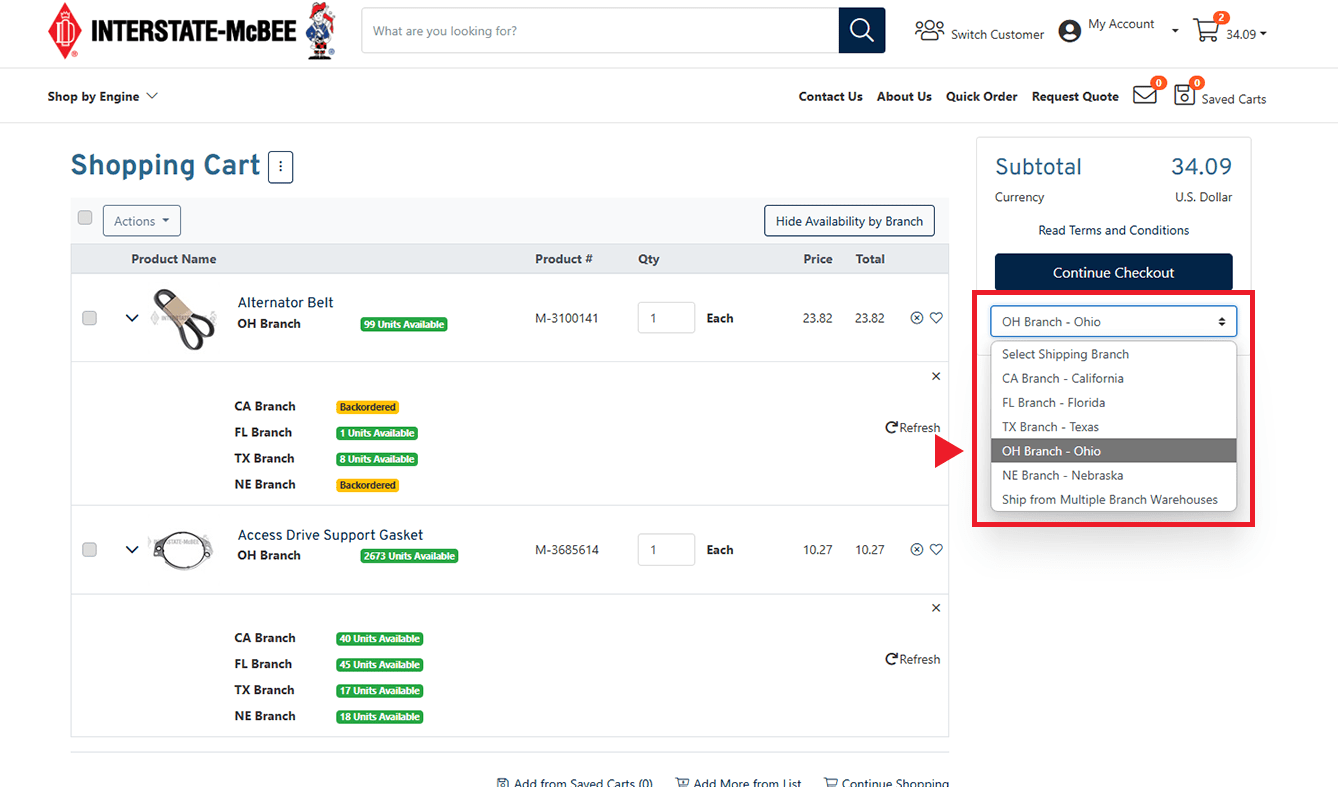Open Request Quote link
The image size is (1338, 787).
[1075, 97]
